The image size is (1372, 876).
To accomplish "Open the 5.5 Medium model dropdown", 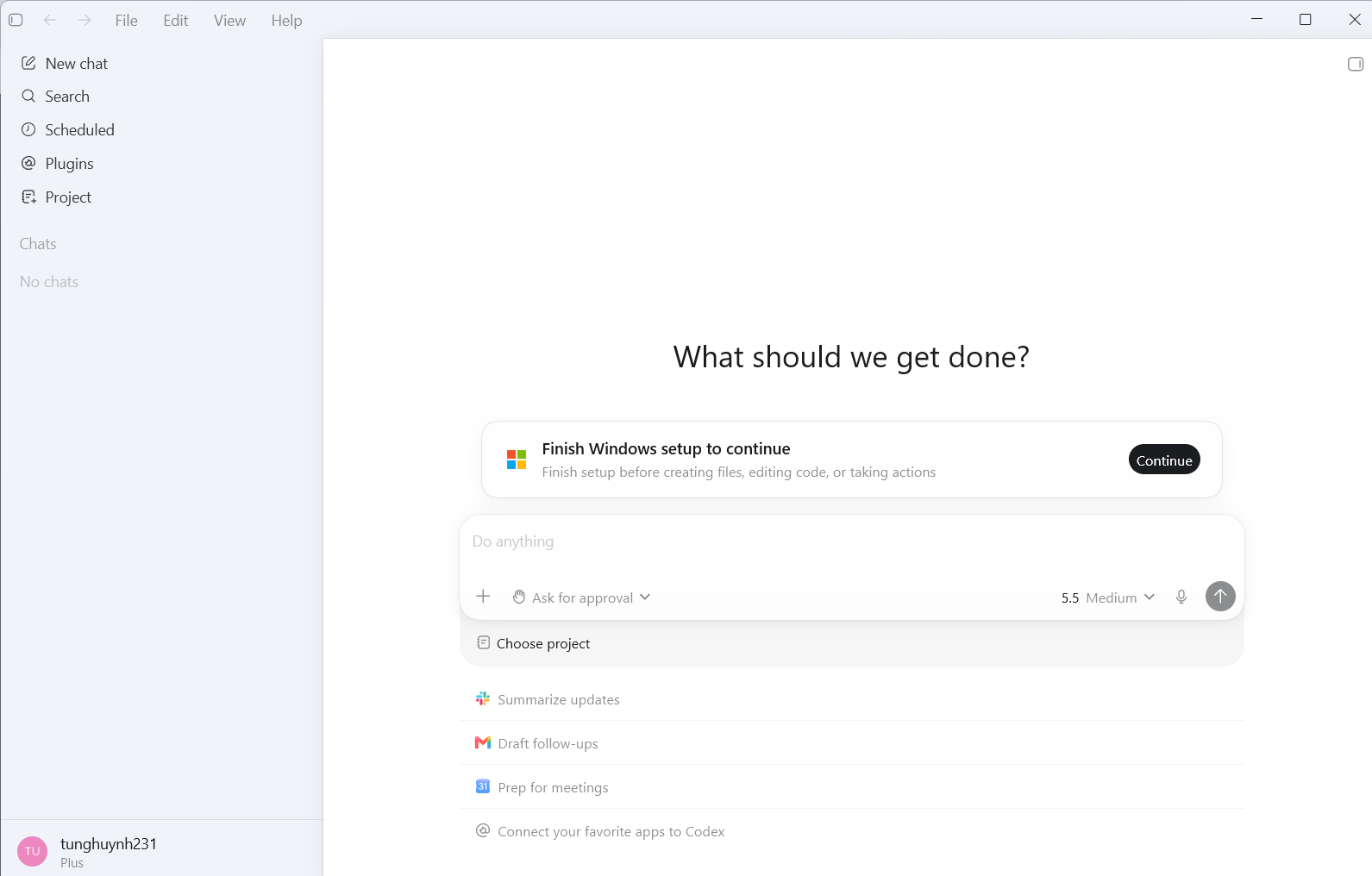I will click(1107, 598).
